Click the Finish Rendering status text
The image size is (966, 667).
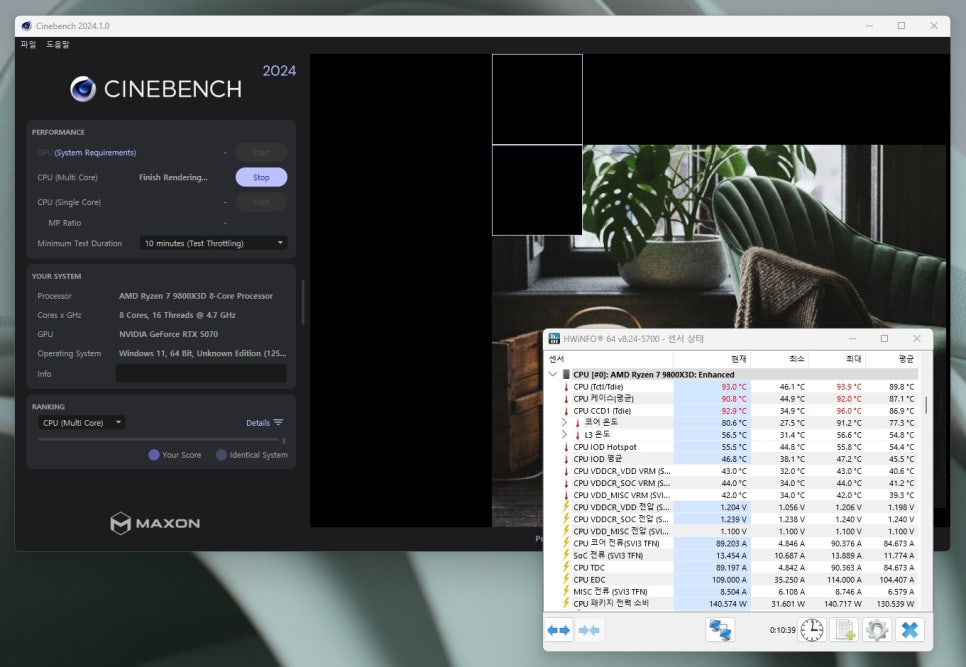[x=173, y=177]
